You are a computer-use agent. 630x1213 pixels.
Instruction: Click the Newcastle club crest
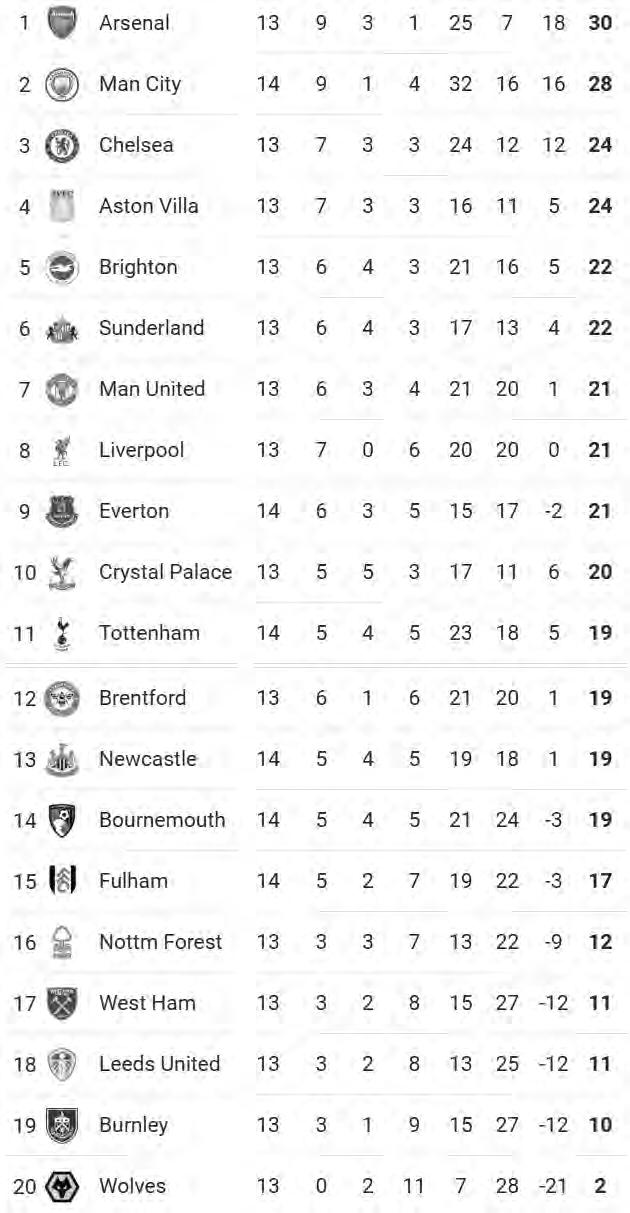62,760
